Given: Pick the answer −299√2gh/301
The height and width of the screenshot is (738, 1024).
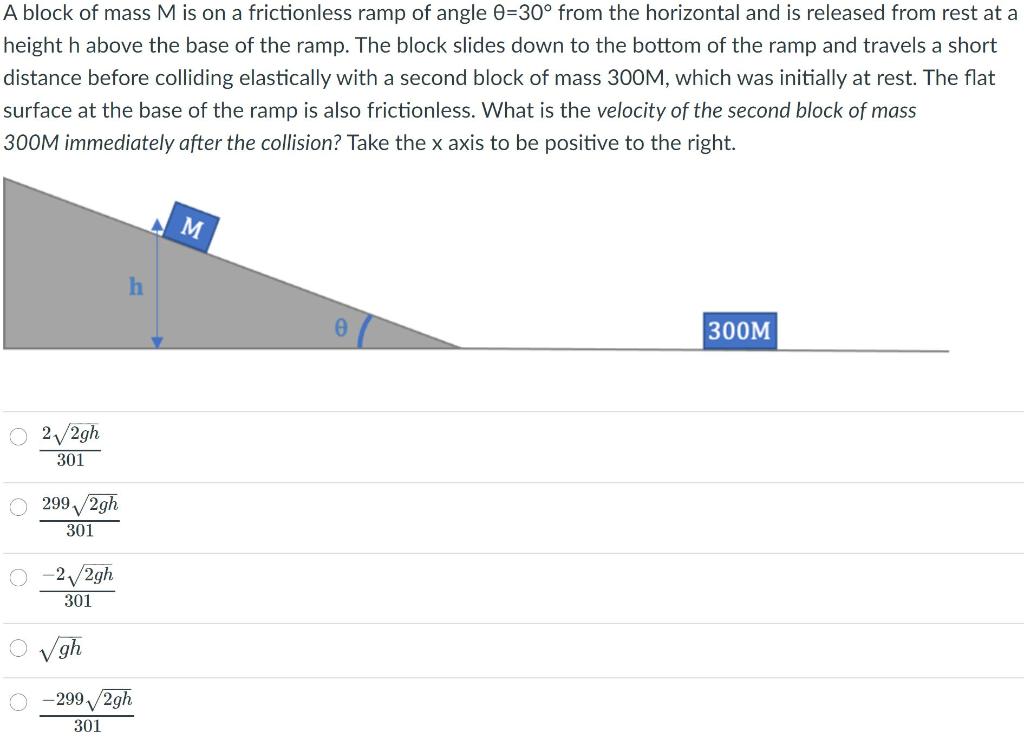Looking at the screenshot, I should pos(86,710).
